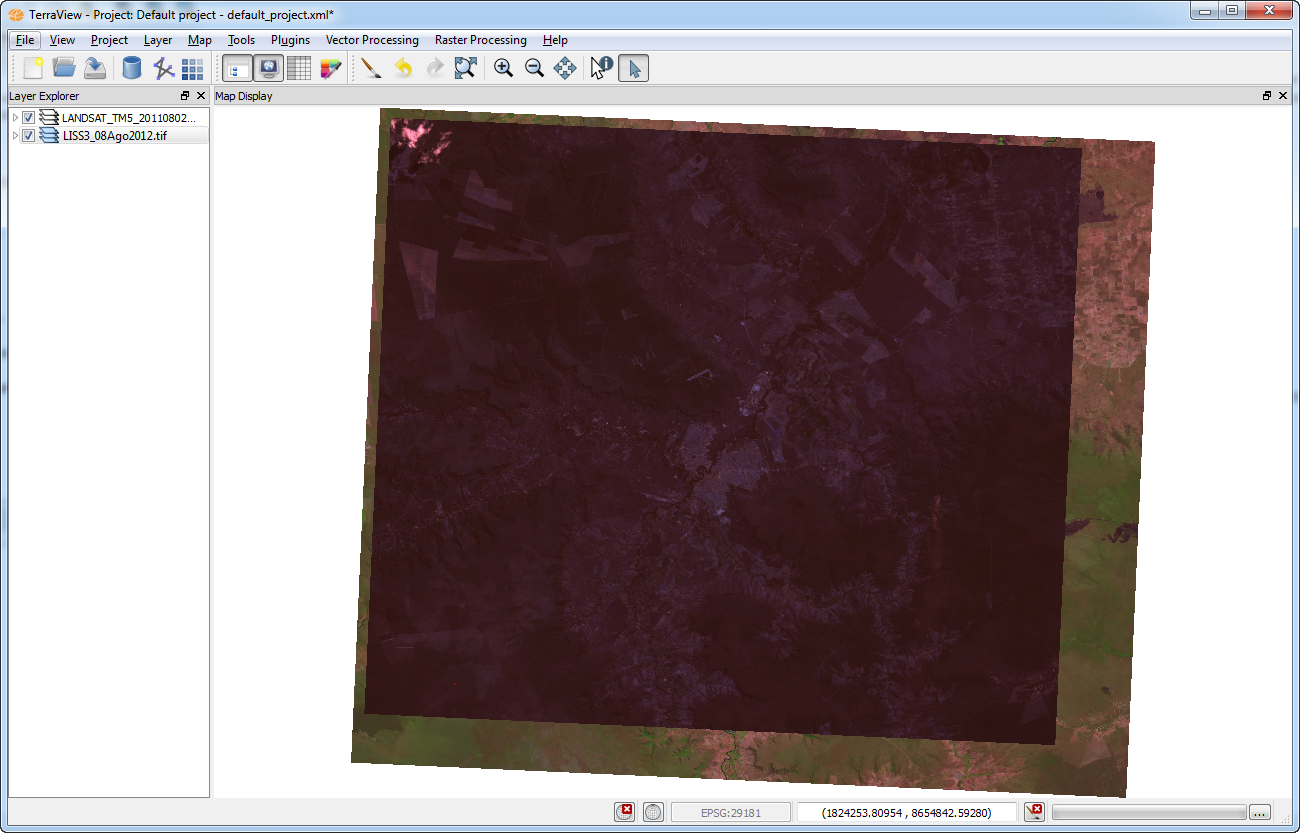Click the paintbrush draw icon

(371, 68)
